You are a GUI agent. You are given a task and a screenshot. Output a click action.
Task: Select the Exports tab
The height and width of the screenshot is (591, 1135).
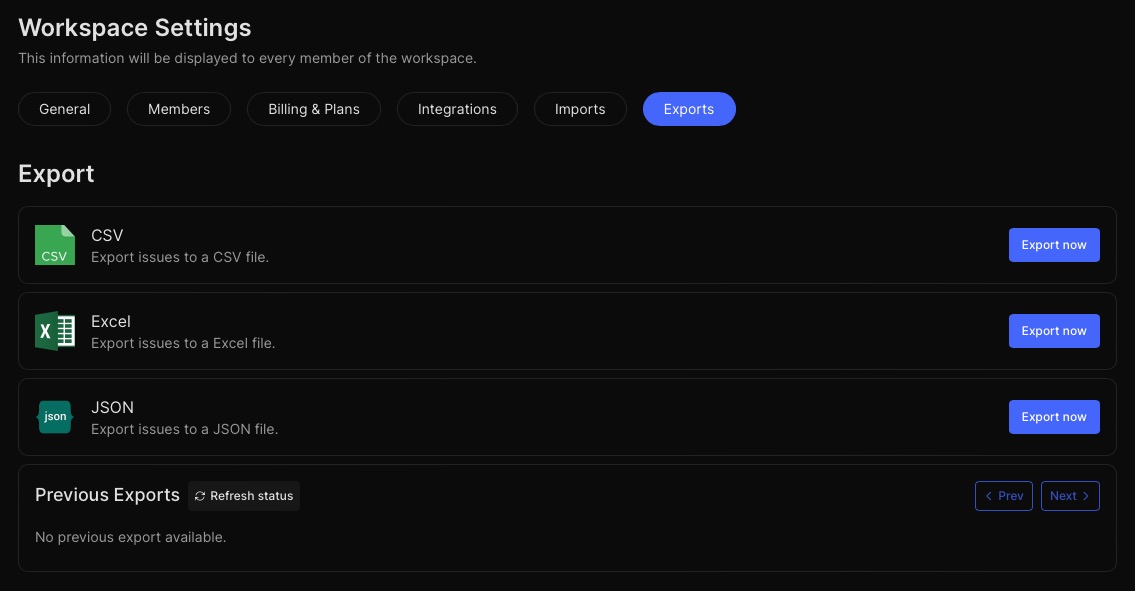[689, 109]
